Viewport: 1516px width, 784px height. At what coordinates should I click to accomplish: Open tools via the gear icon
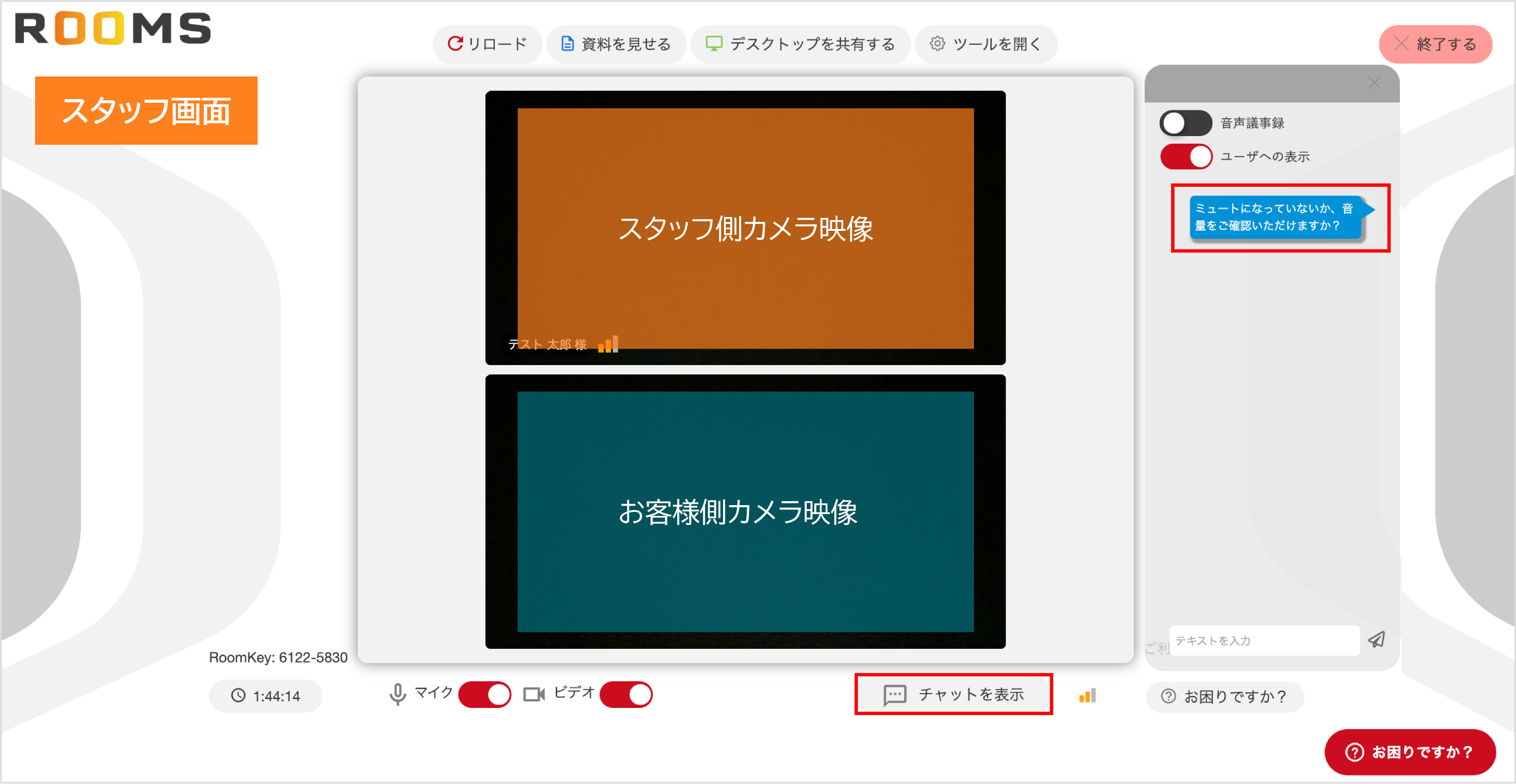point(938,44)
